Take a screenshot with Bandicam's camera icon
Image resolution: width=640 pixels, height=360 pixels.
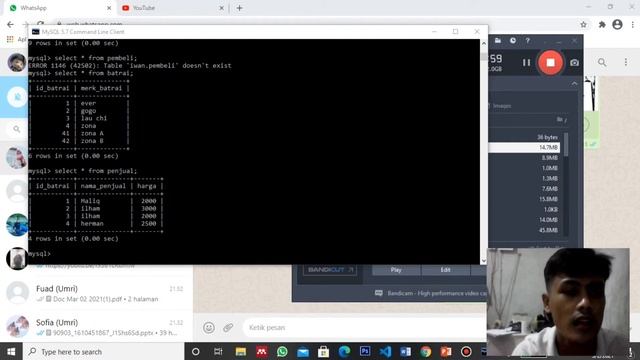click(x=574, y=62)
